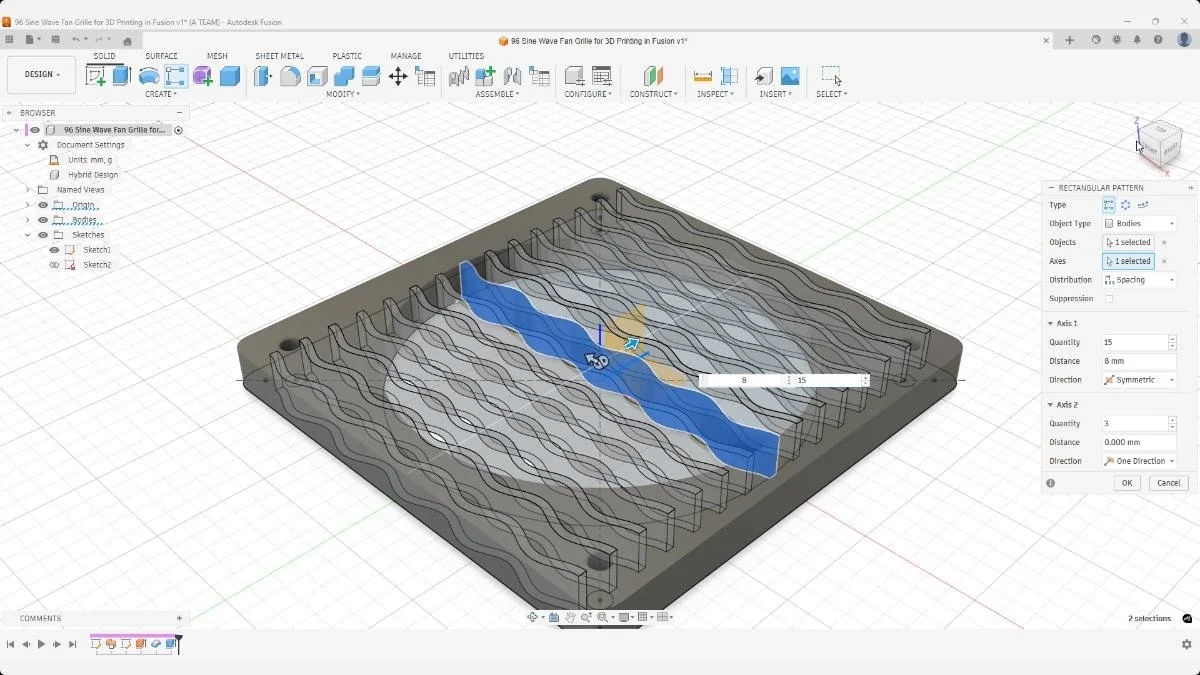Screen dimensions: 1200x675
Task: Select the Box primitive tool
Action: coord(230,76)
